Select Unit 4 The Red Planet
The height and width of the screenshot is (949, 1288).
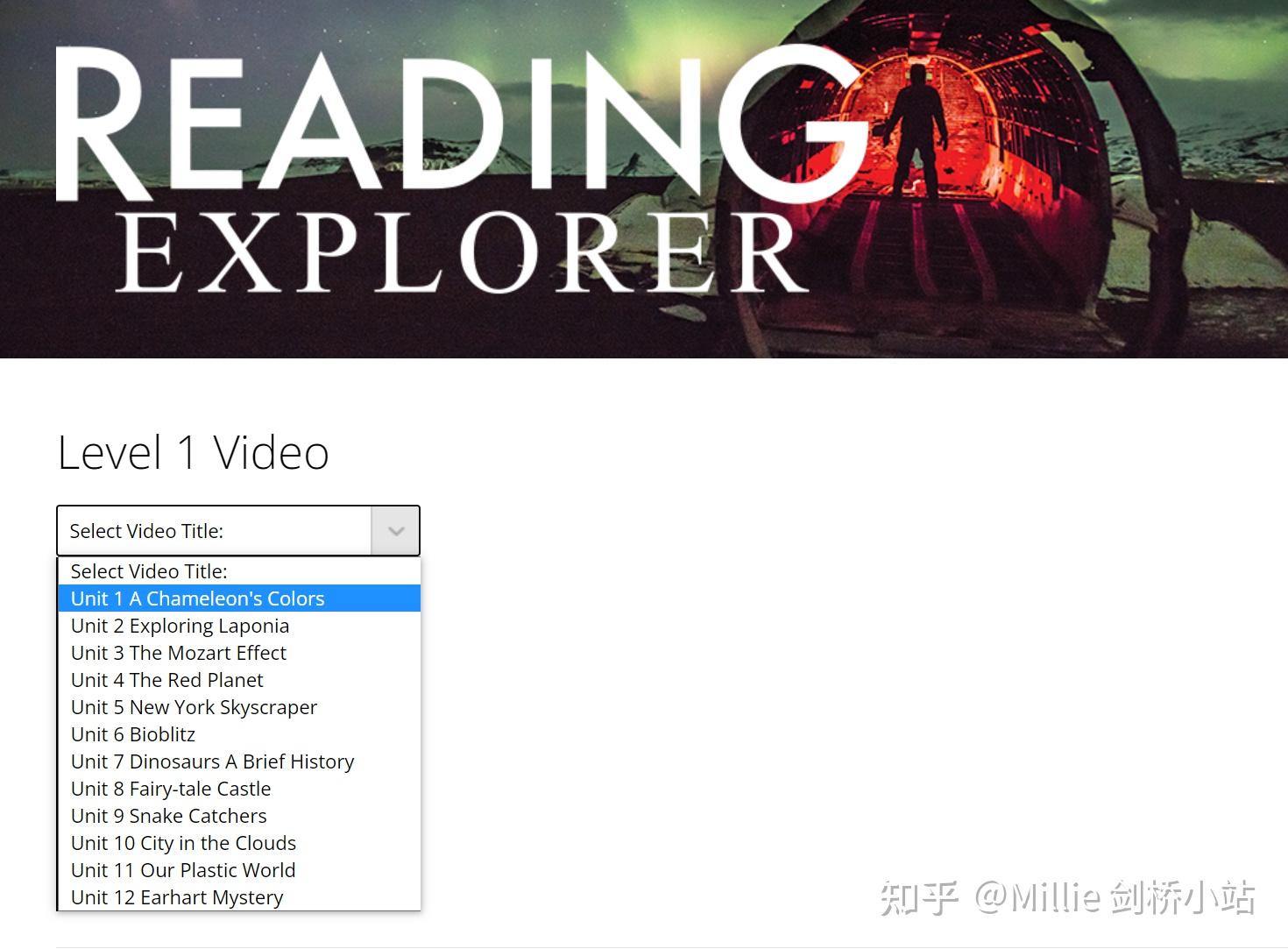[x=166, y=680]
